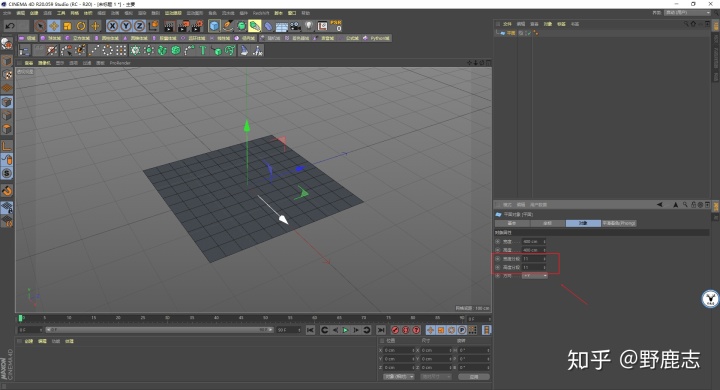Image resolution: width=720 pixels, height=390 pixels.
Task: Click the position X field in coordinates
Action: pos(399,350)
